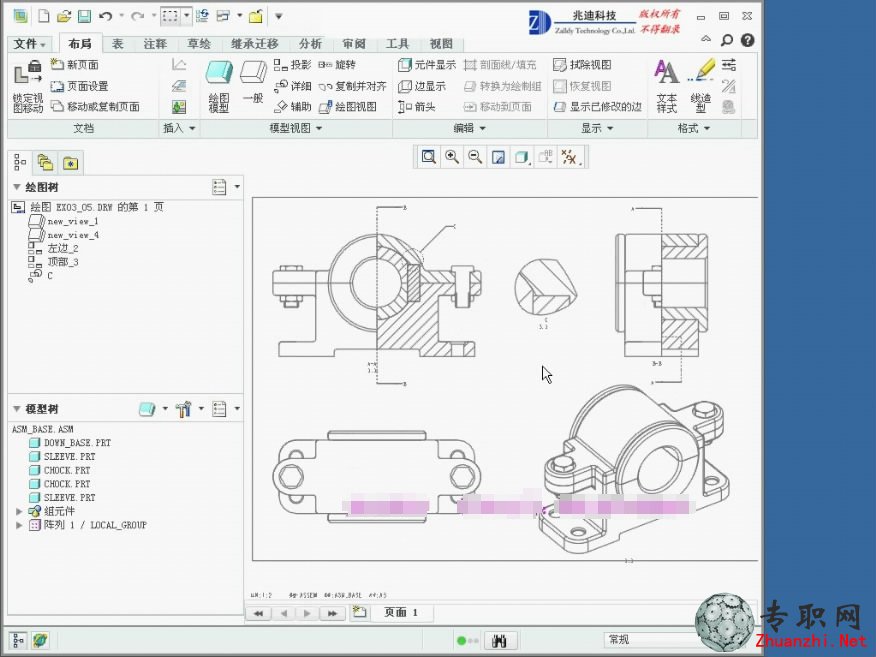Click the 新页面 new sheet button

(75, 65)
